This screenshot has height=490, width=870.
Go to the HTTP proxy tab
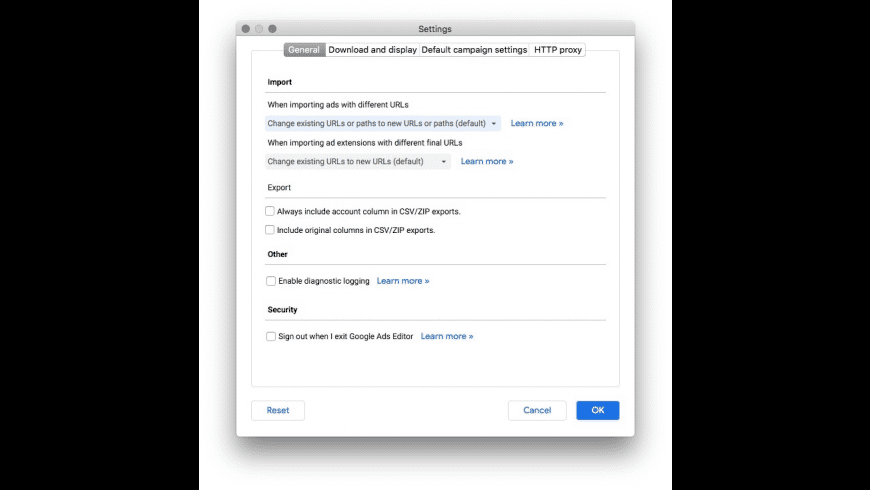558,50
